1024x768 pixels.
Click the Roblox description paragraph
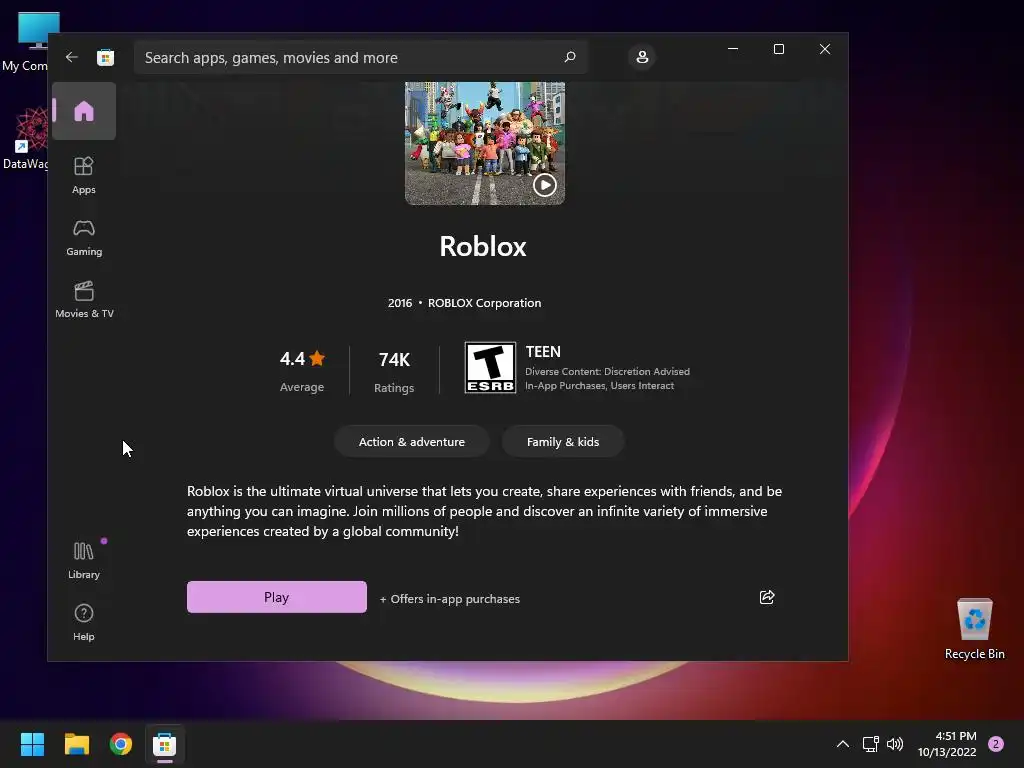485,511
